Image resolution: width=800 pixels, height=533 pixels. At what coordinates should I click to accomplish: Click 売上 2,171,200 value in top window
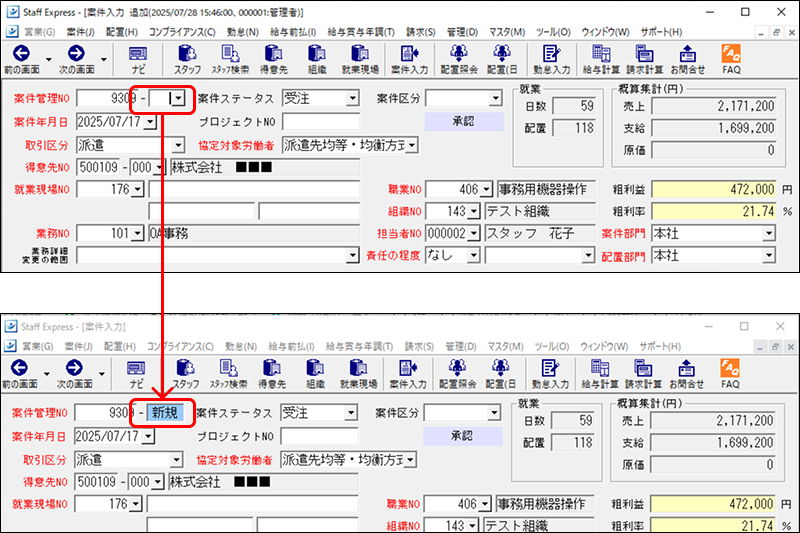(x=714, y=106)
